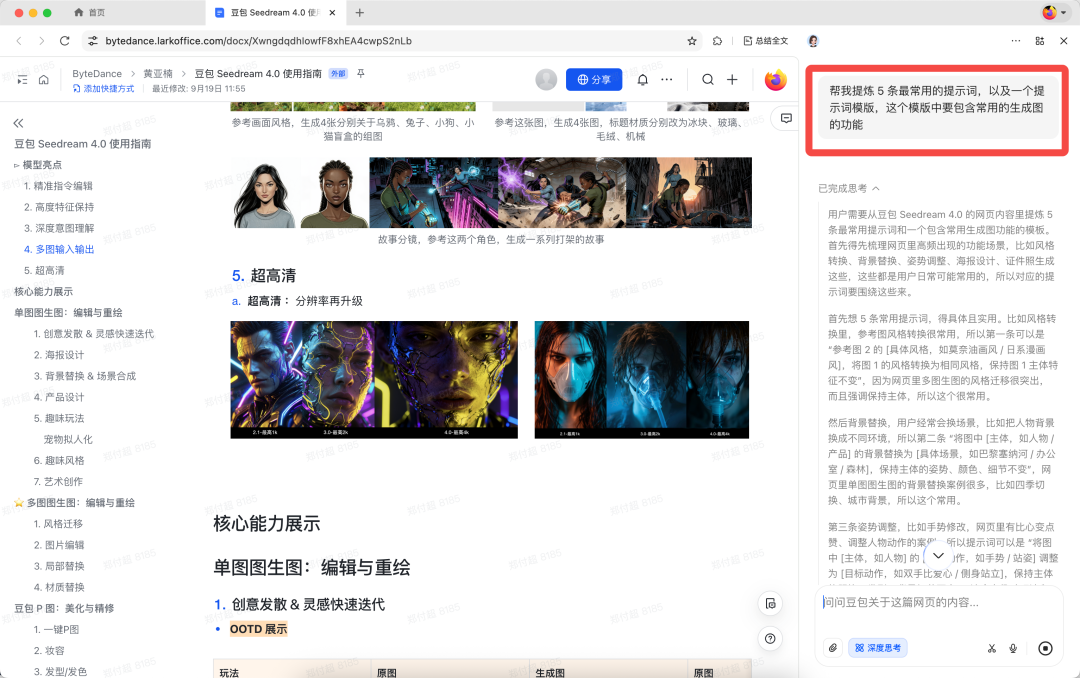Click the scroll-to-bottom chevron in chat
1080x678 pixels.
point(938,555)
